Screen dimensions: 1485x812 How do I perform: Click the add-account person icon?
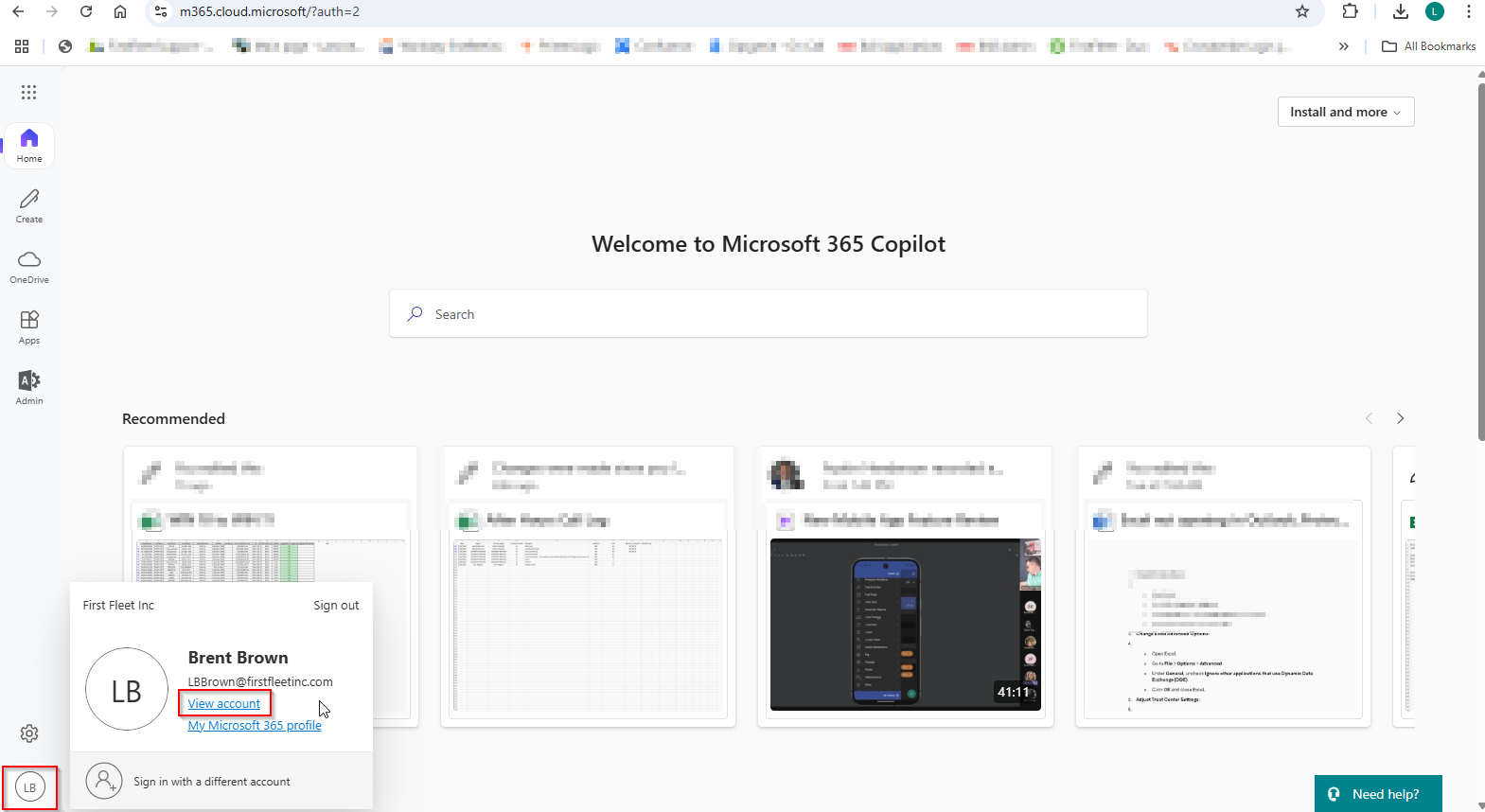tap(104, 782)
